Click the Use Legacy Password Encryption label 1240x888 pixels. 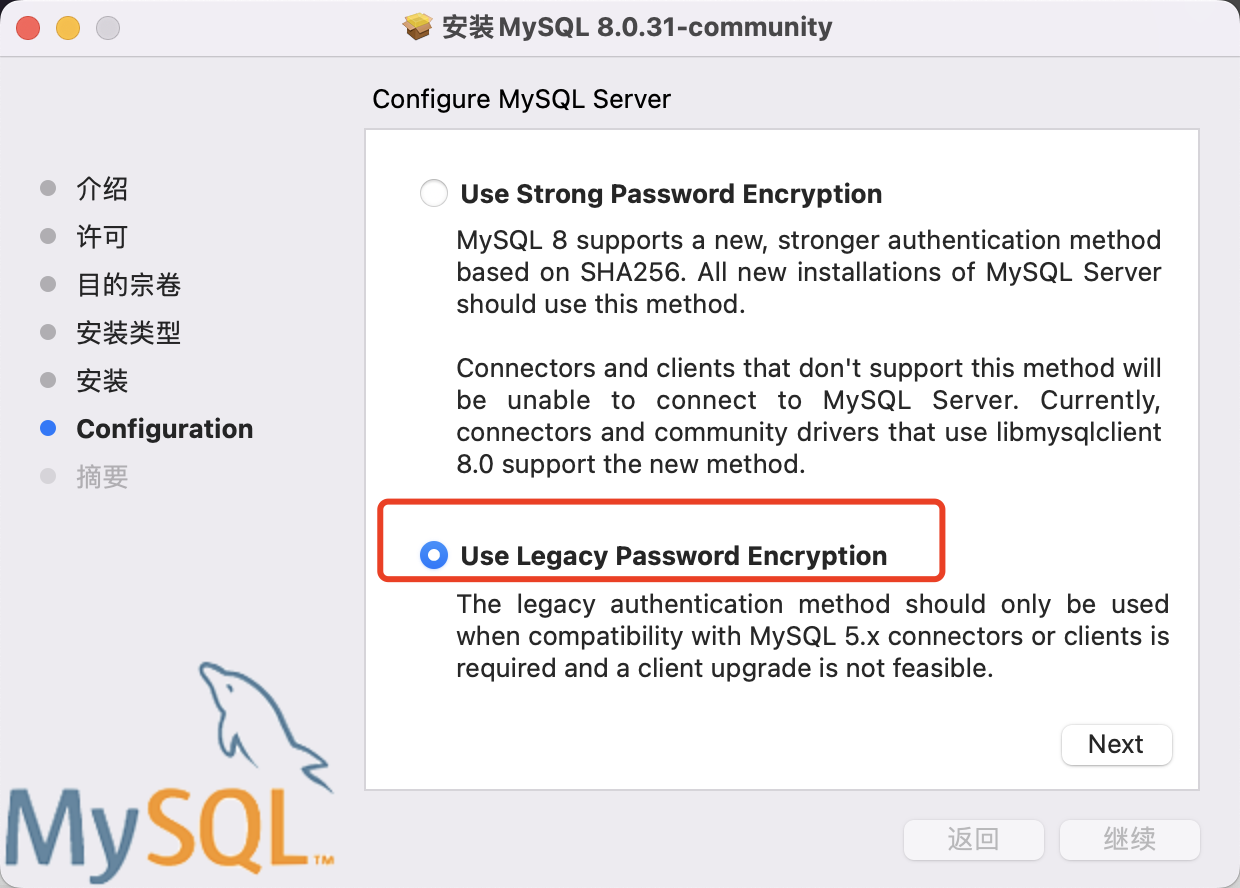tap(673, 555)
